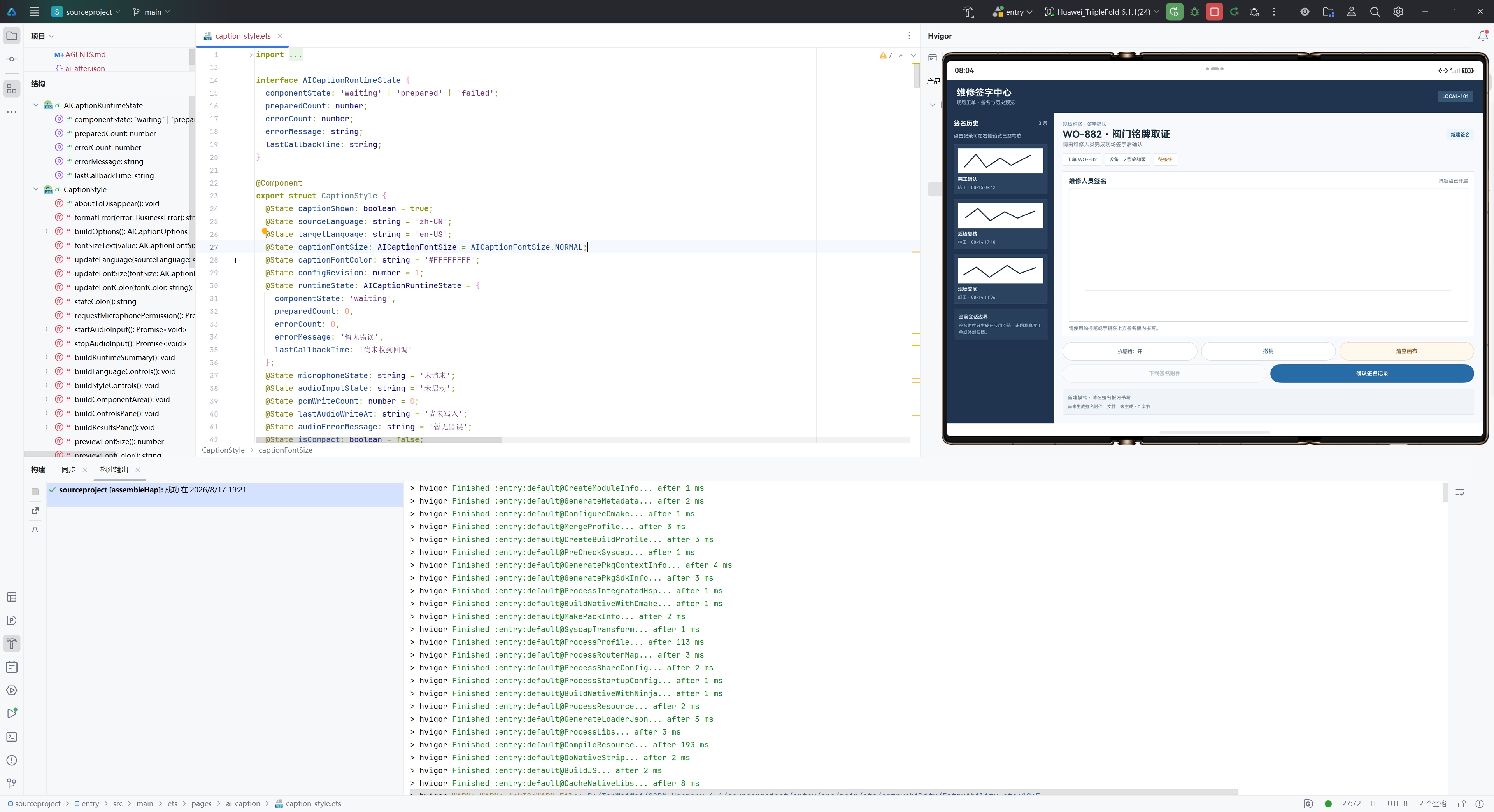The image size is (1494, 812).
Task: Select CaptionStyle in the breadcrumb
Action: (x=223, y=450)
